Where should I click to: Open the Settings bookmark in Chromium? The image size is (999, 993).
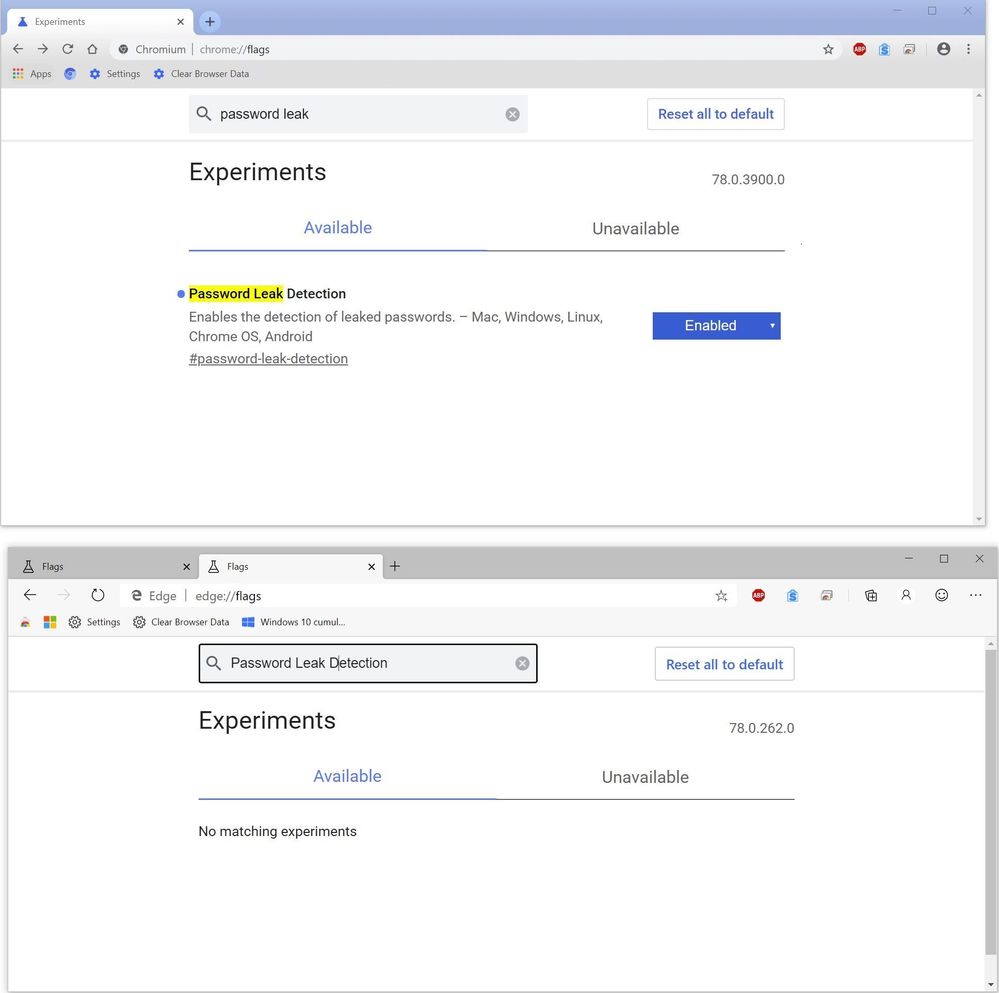pos(115,74)
